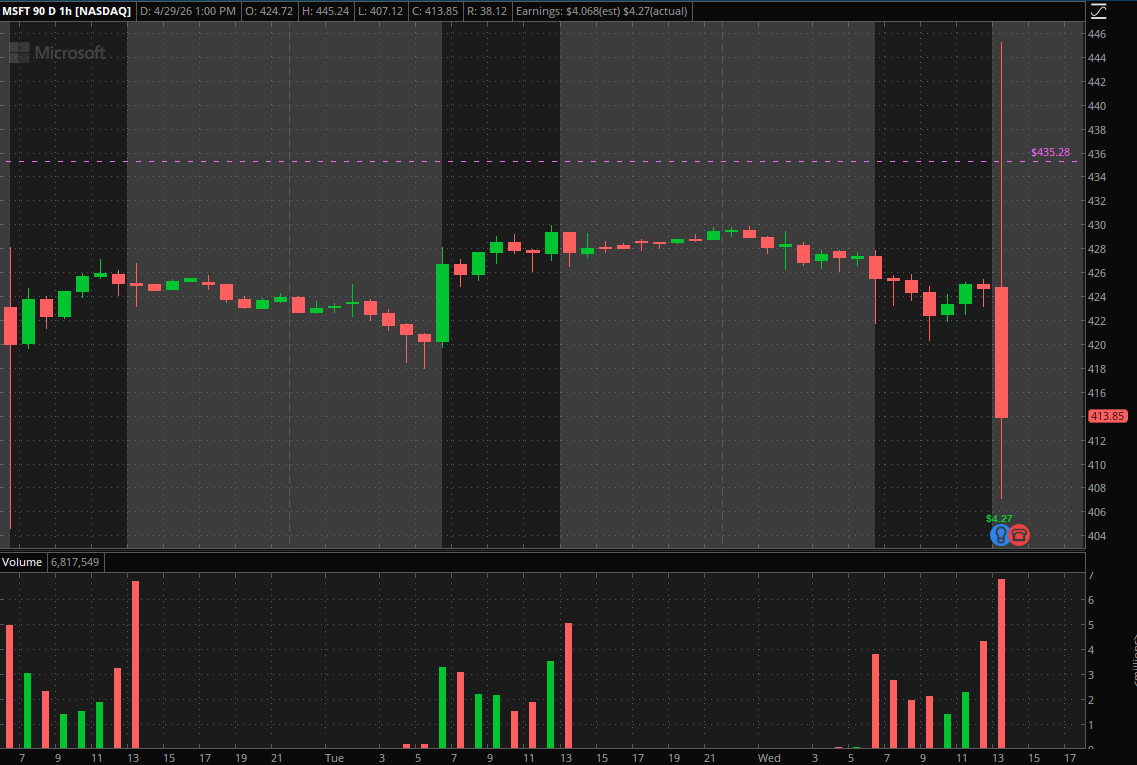
Task: Click 404 on the price axis
Action: click(1097, 536)
